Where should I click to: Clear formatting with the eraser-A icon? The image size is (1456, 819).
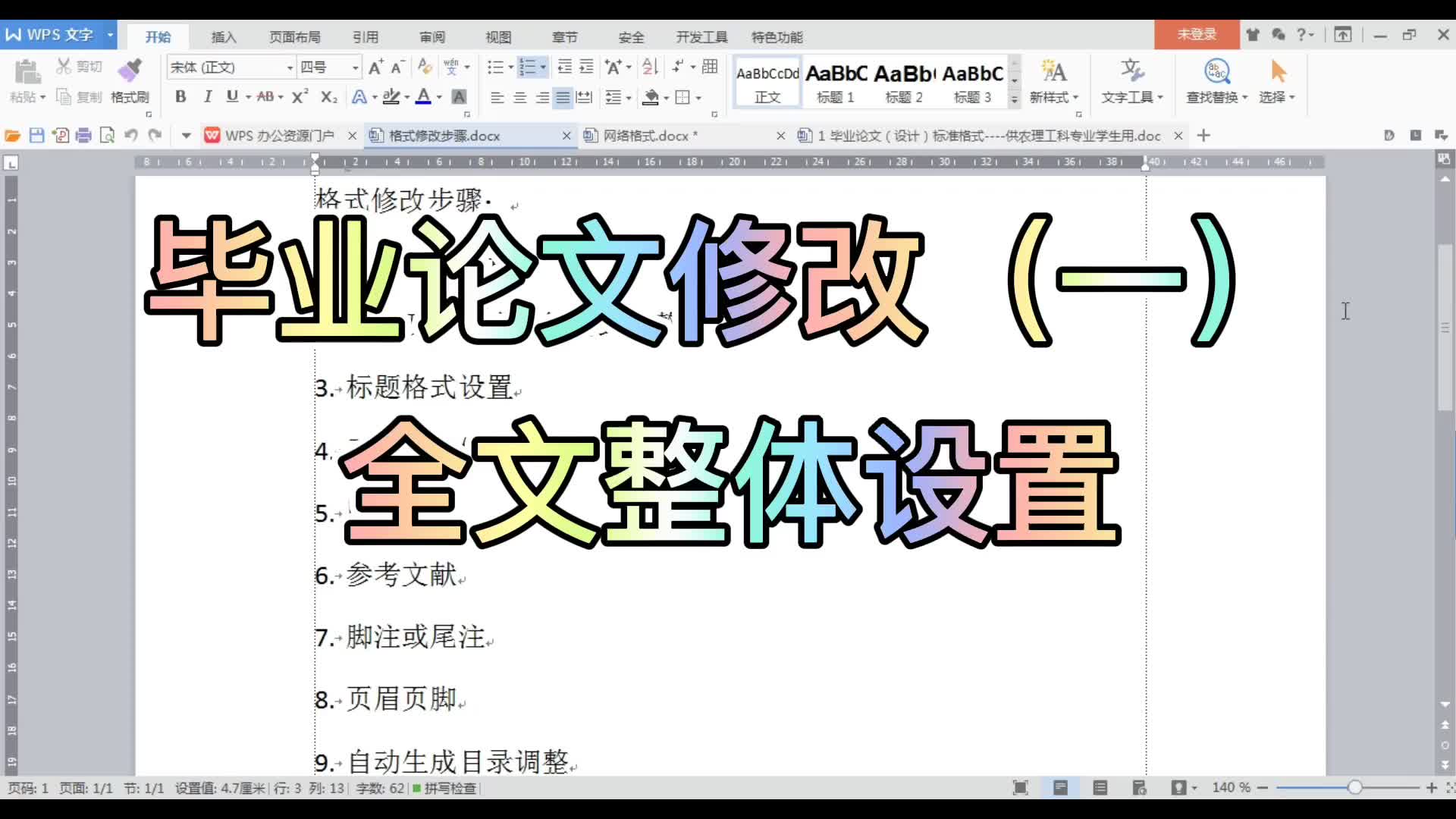point(425,67)
